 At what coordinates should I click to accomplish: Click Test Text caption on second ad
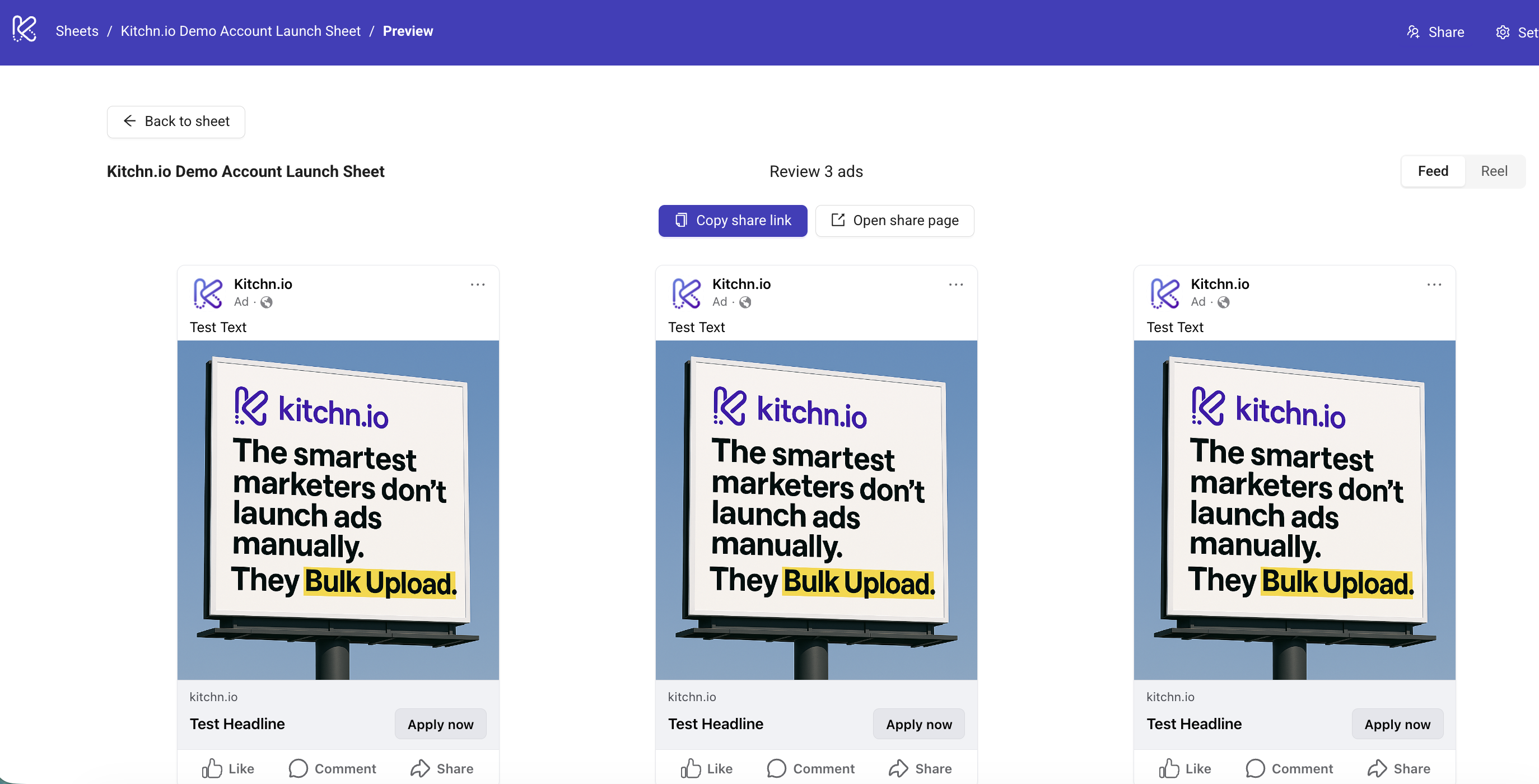pyautogui.click(x=697, y=327)
